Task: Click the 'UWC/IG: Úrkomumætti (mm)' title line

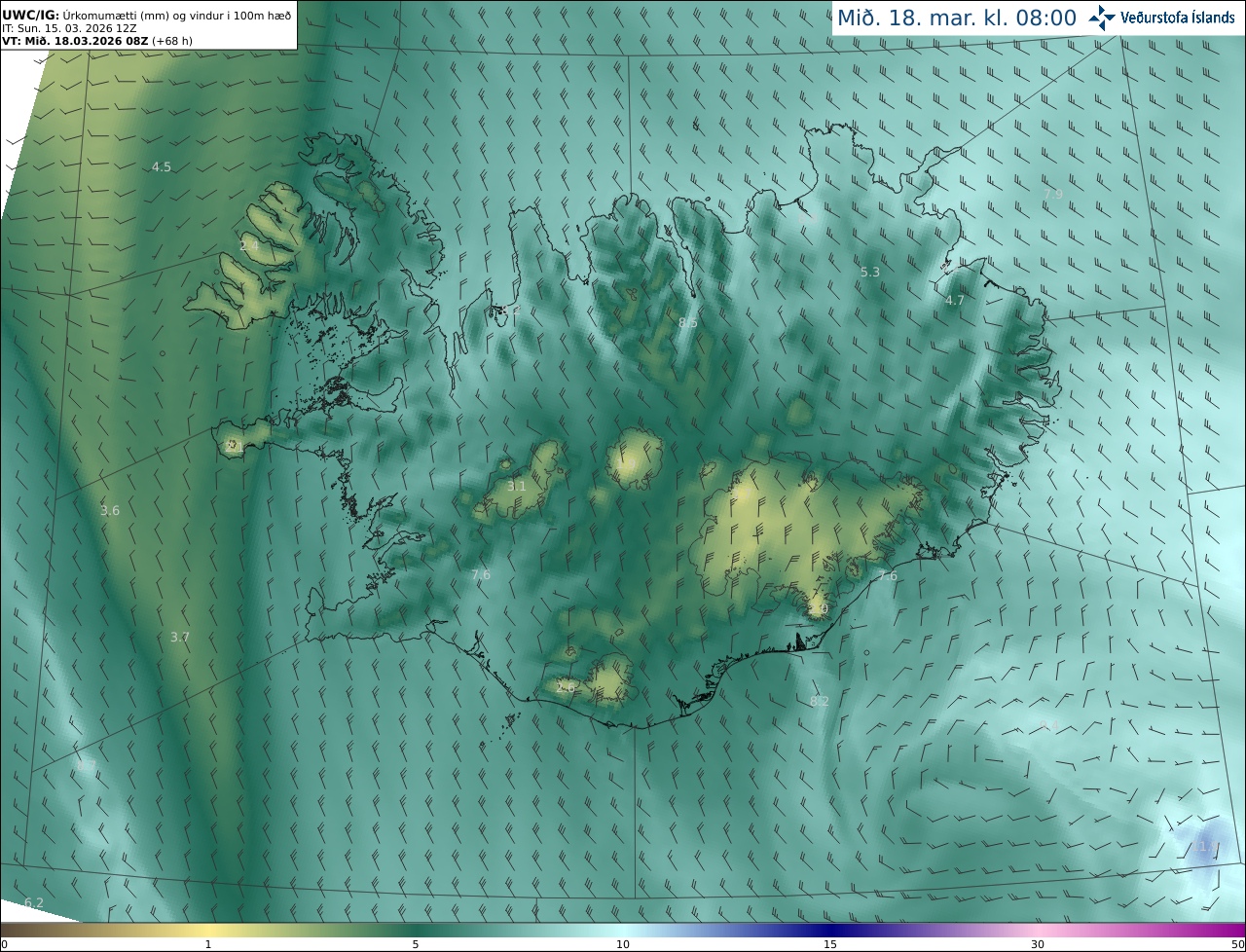Action: click(x=147, y=16)
